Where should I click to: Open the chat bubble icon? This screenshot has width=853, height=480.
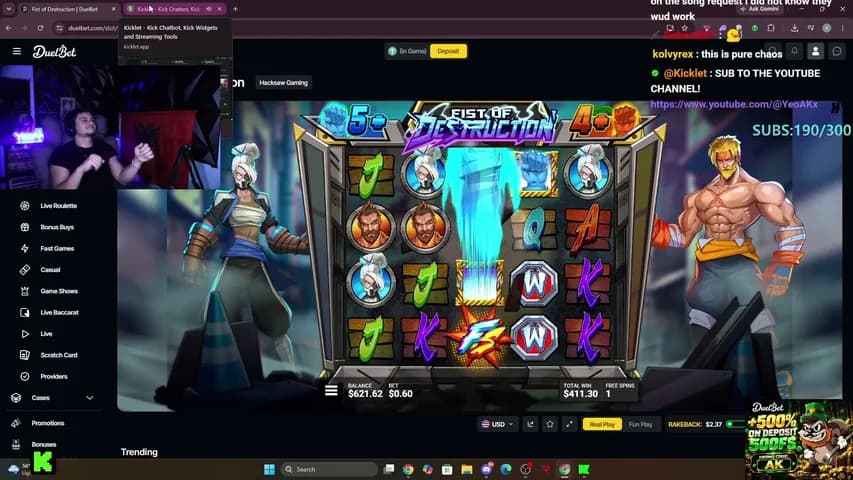pyautogui.click(x=837, y=51)
